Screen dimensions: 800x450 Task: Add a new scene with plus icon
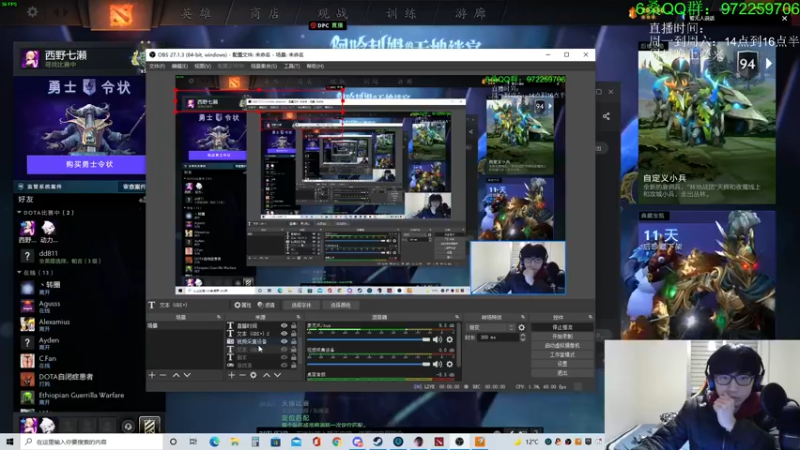[152, 375]
